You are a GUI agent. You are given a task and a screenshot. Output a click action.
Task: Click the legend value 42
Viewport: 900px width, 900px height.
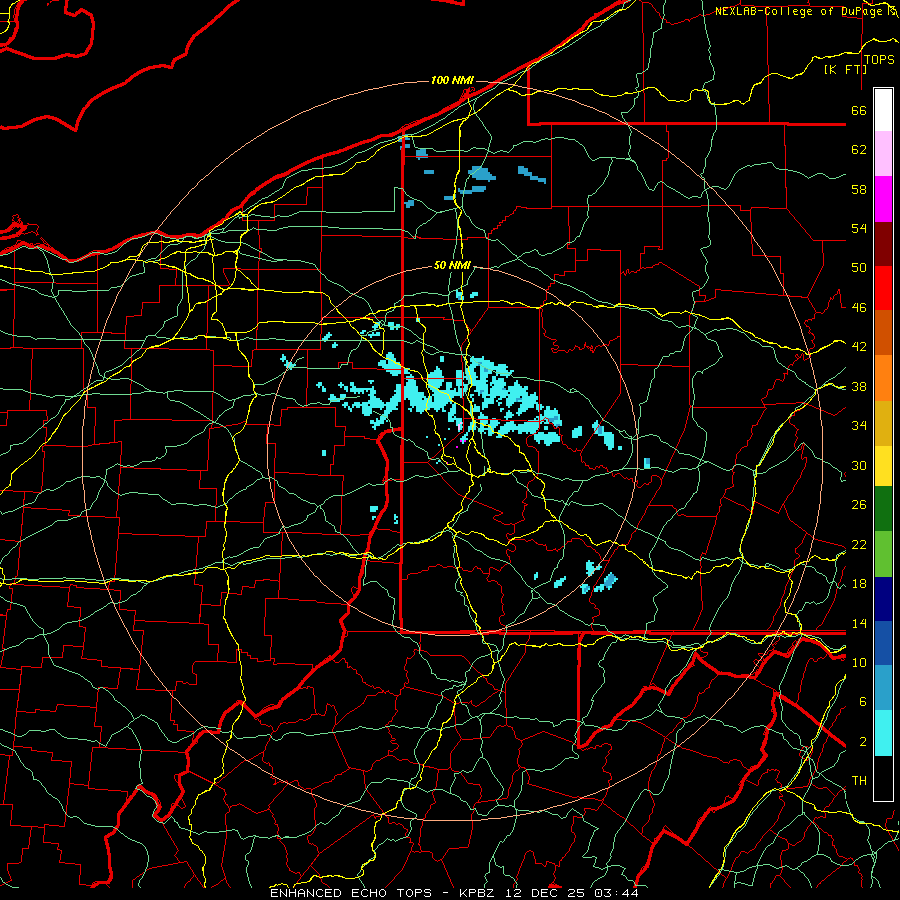859,347
